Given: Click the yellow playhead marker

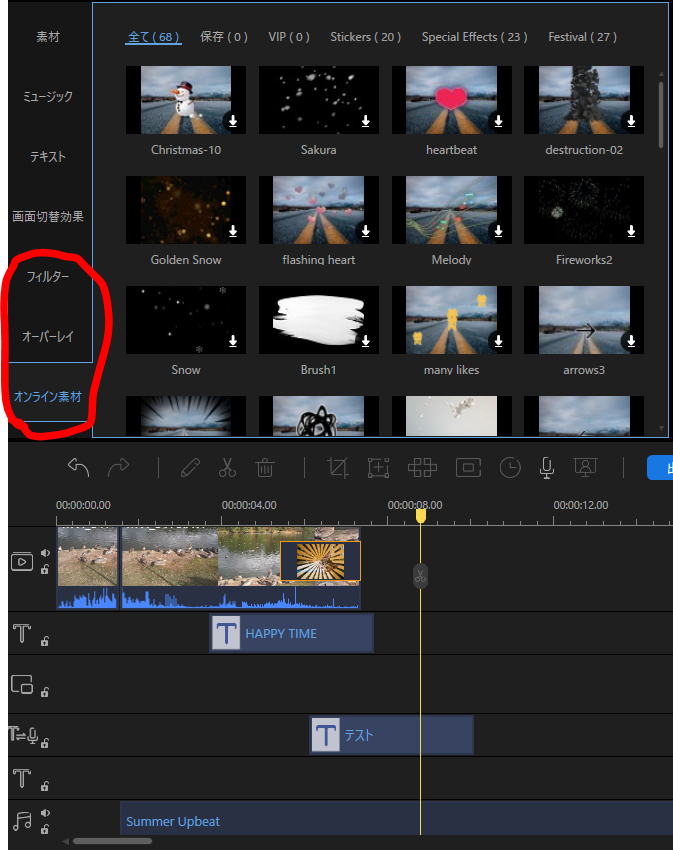Looking at the screenshot, I should pos(421,515).
